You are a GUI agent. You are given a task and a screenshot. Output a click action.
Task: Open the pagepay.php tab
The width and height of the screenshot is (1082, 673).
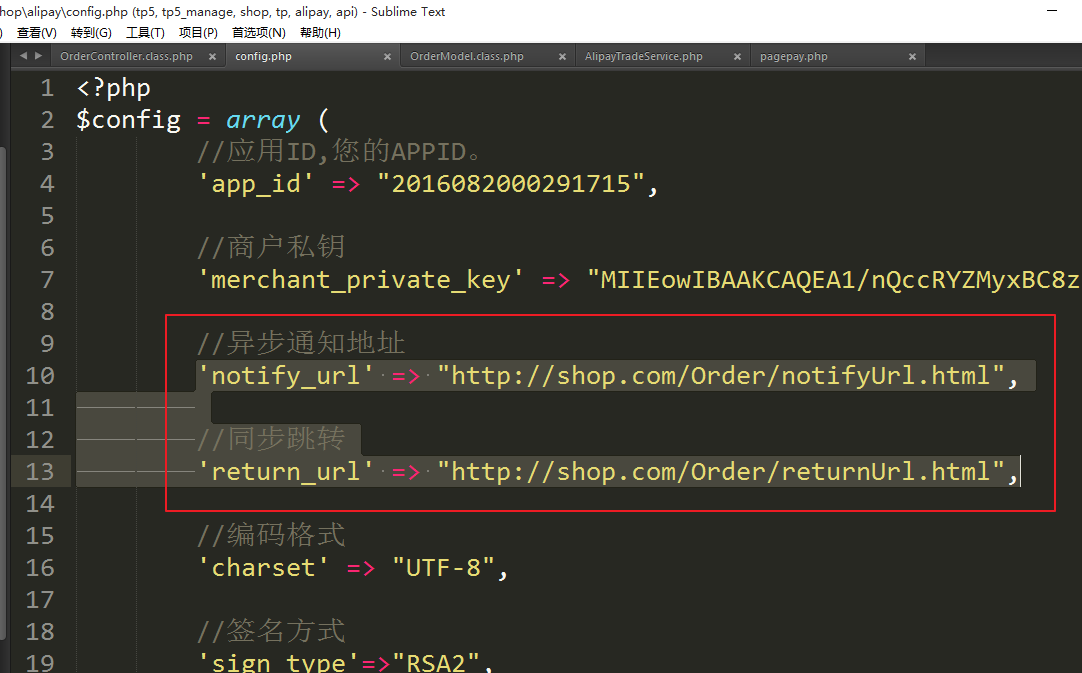793,57
